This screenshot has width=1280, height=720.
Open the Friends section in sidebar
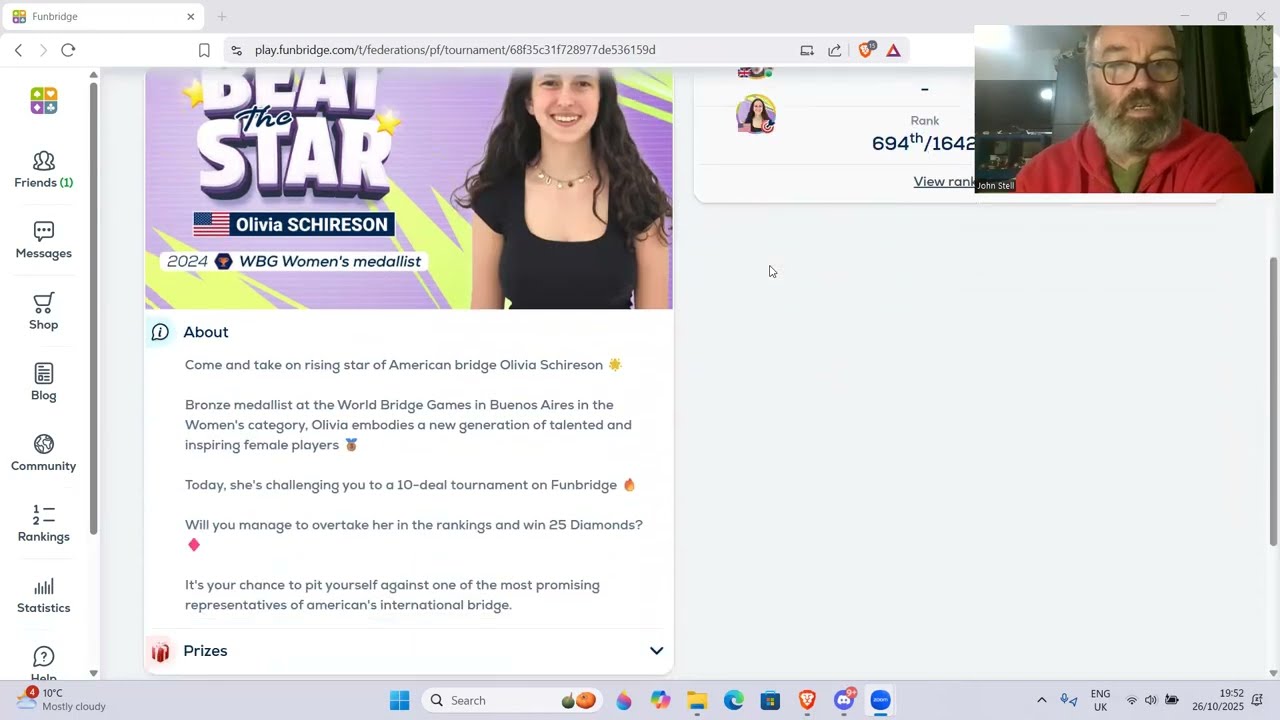pos(44,170)
